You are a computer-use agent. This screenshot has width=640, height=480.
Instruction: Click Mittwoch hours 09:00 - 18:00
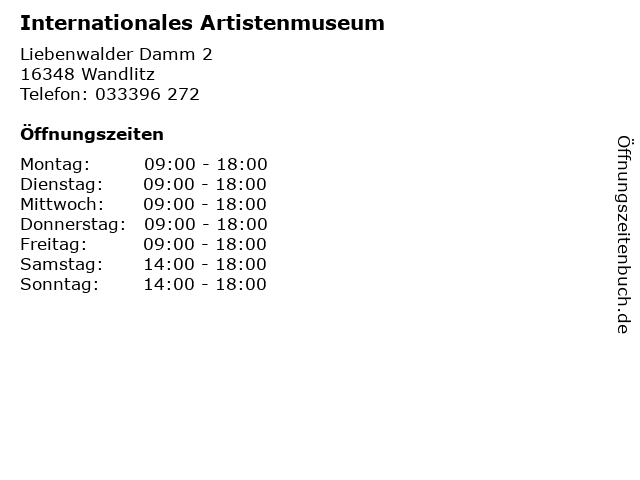205,204
